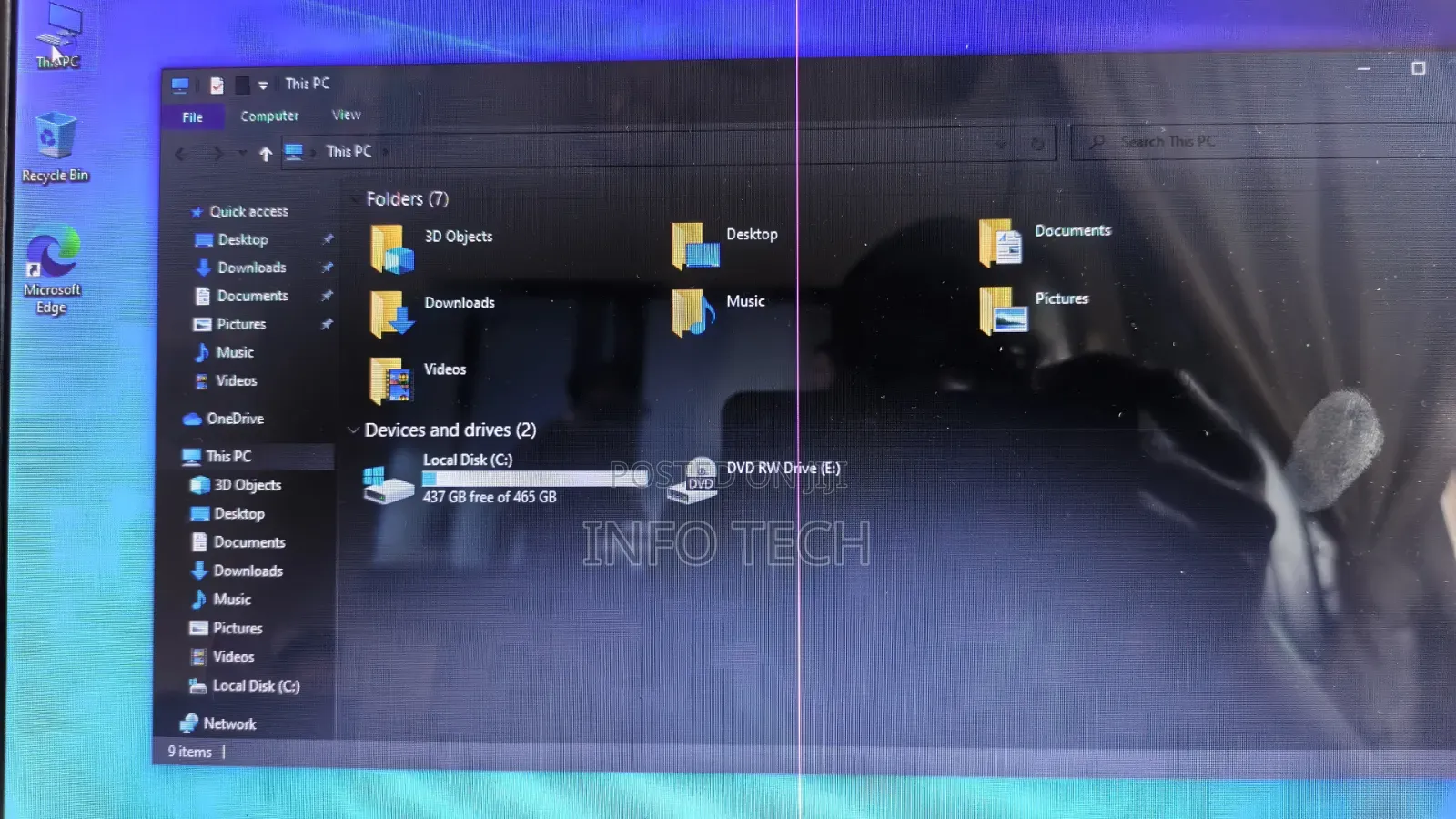Select Local Disk (C:) drive icon

pyautogui.click(x=389, y=483)
